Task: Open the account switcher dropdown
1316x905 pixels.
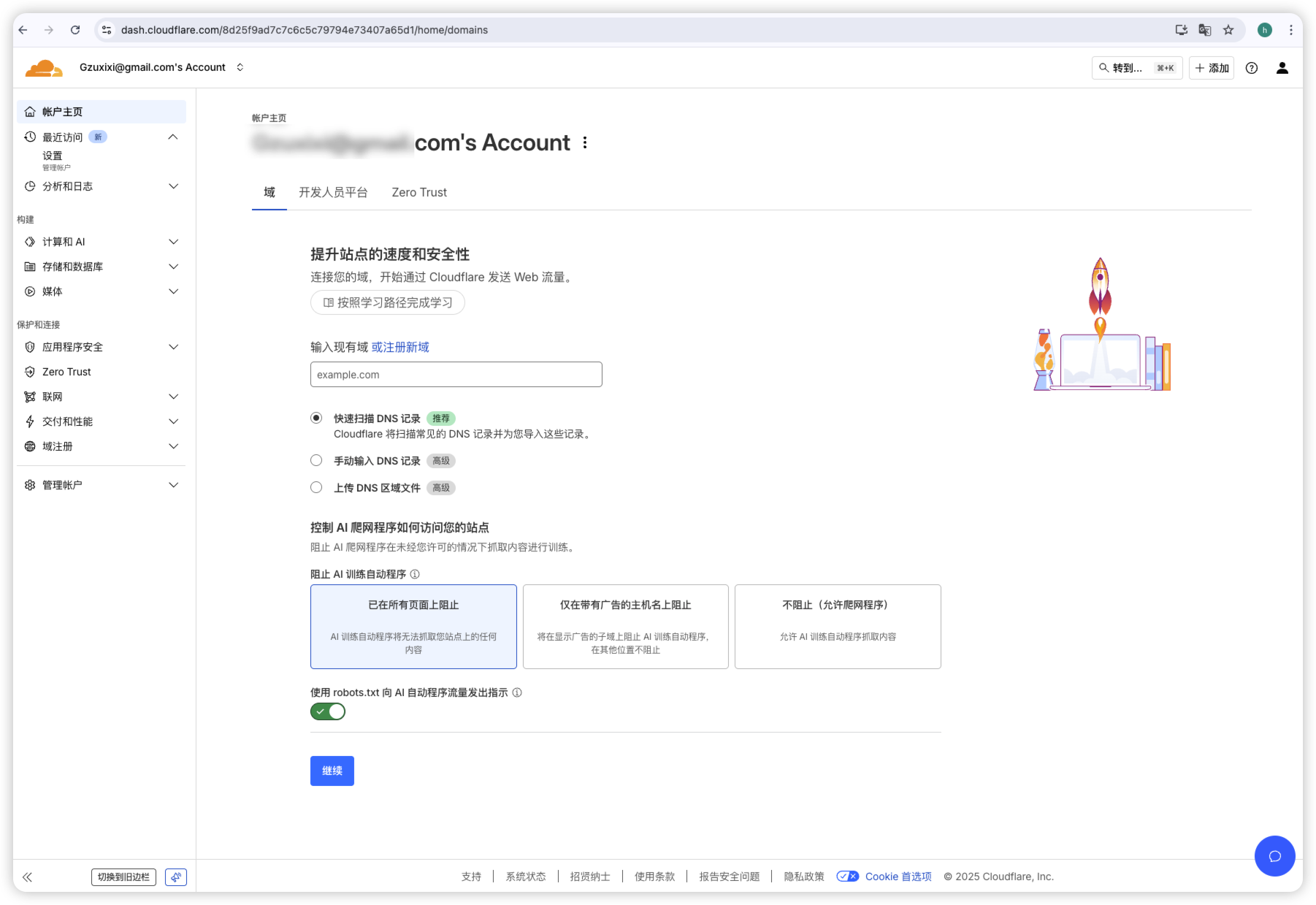Action: point(240,67)
